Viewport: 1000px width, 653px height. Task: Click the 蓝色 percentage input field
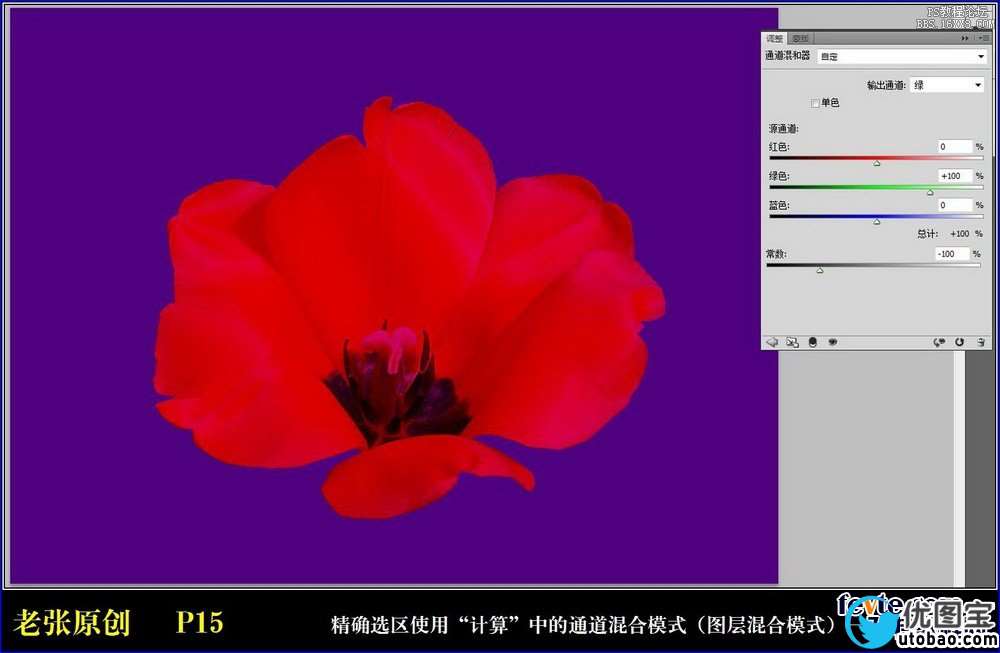(x=955, y=205)
